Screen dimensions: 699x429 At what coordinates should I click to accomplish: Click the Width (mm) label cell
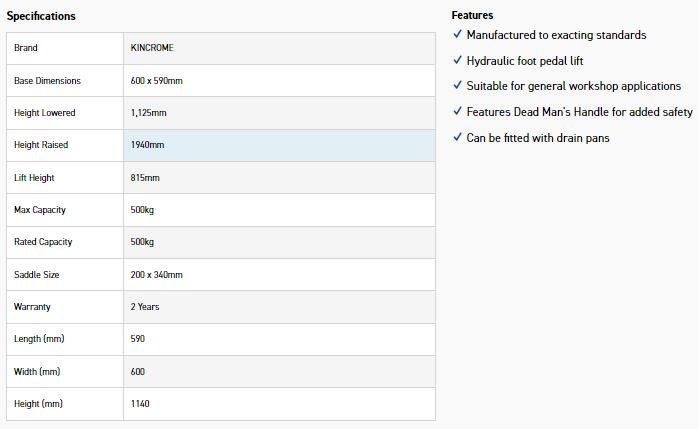pos(37,371)
